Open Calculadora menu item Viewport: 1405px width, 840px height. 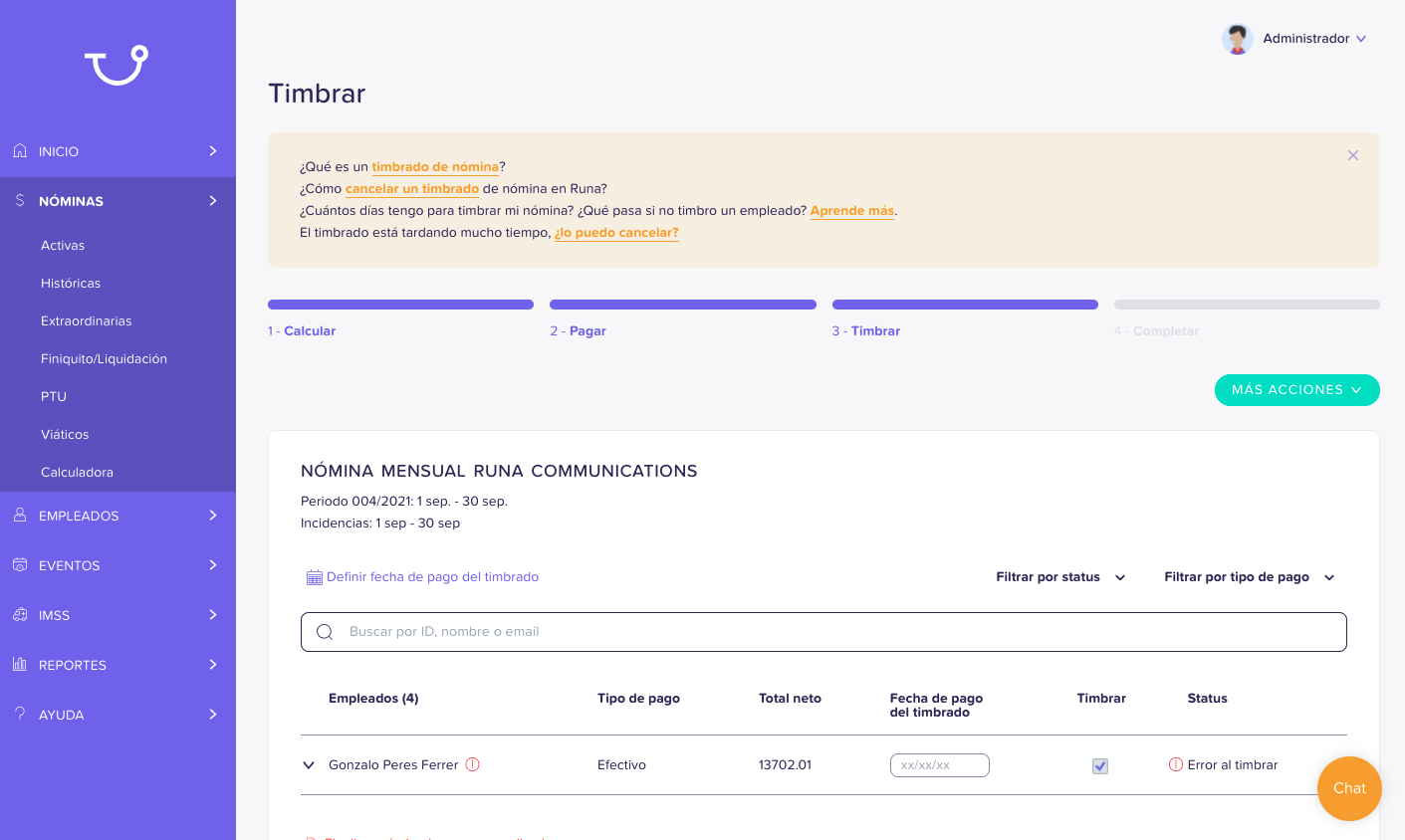(77, 472)
